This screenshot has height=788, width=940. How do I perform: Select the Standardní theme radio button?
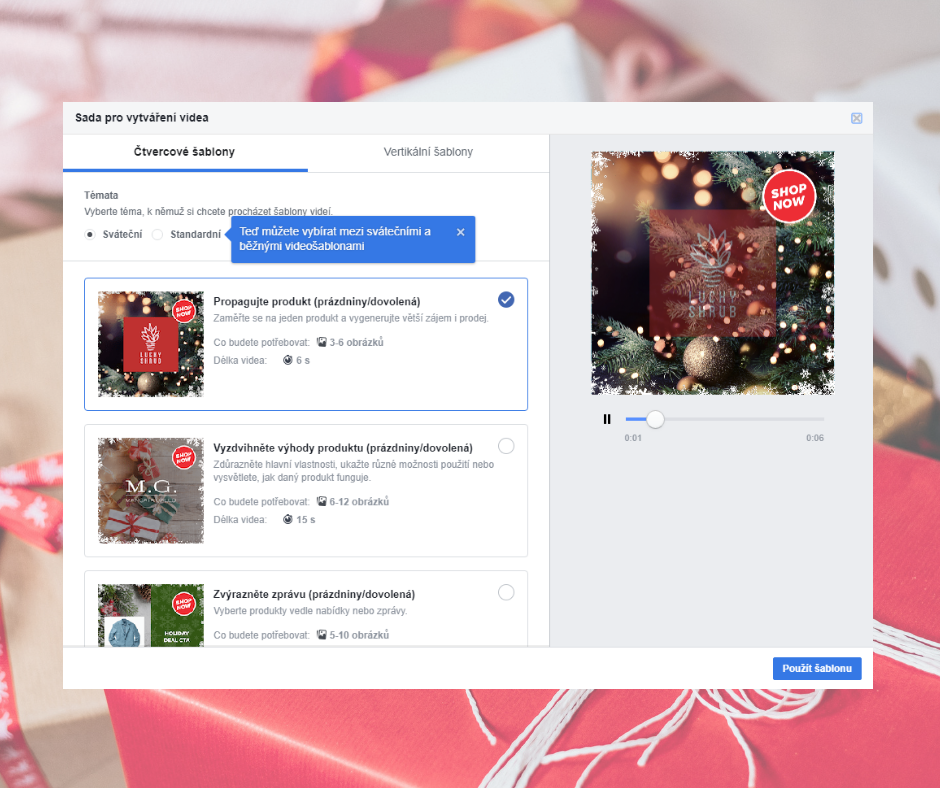click(158, 234)
